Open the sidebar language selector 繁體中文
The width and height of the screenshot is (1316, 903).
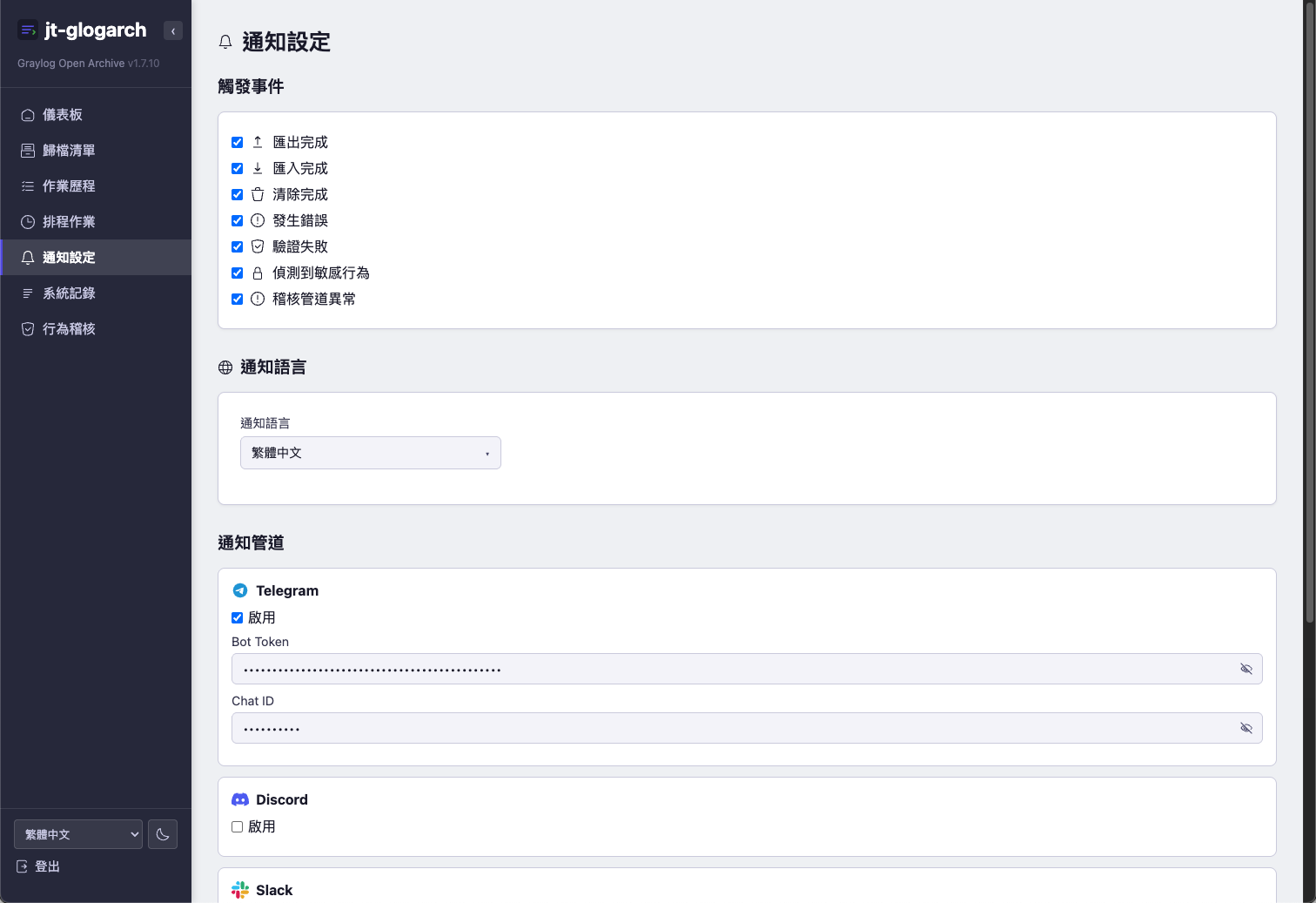(x=78, y=834)
